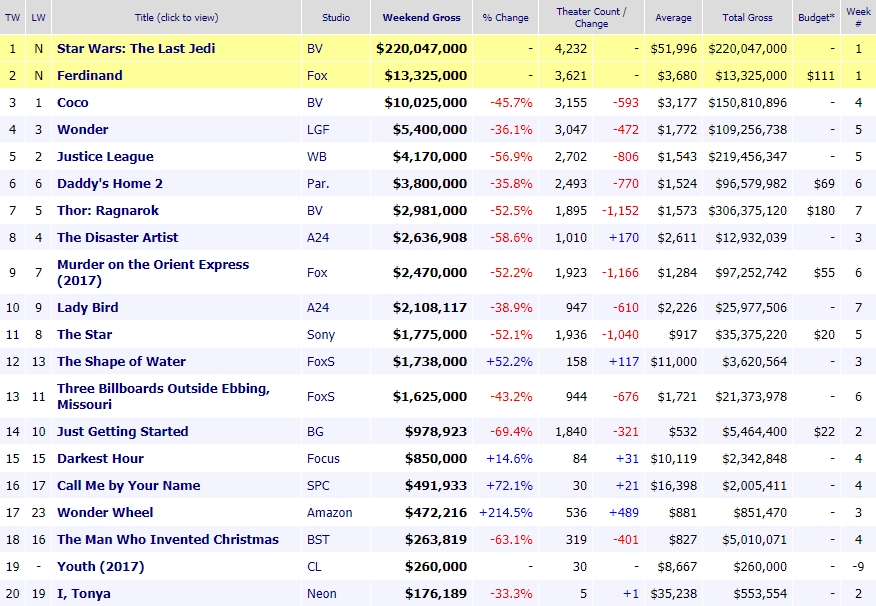Sort by Week # header
Image resolution: width=876 pixels, height=606 pixels.
(x=858, y=17)
